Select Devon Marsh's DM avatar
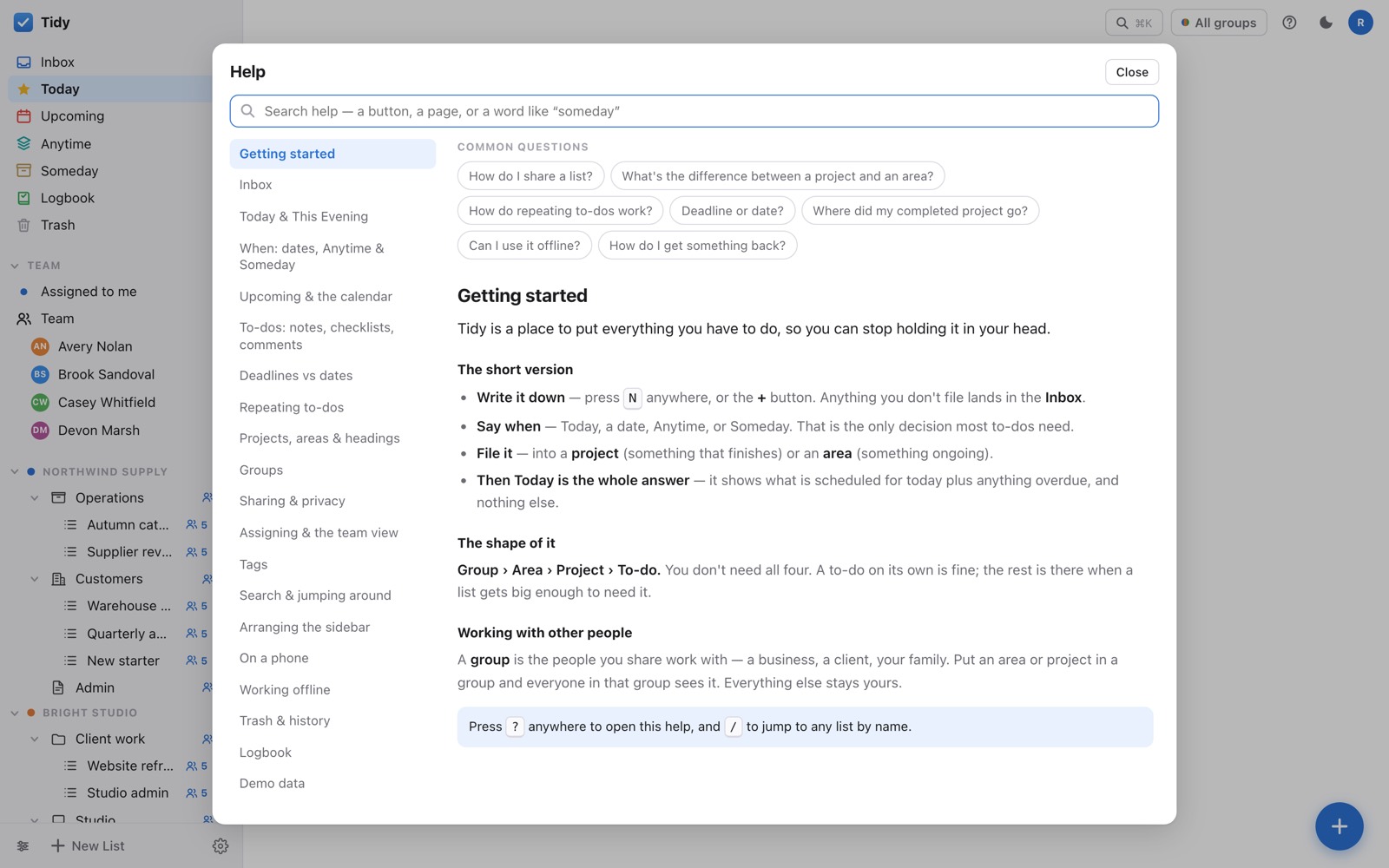The height and width of the screenshot is (868, 1389). pos(40,430)
